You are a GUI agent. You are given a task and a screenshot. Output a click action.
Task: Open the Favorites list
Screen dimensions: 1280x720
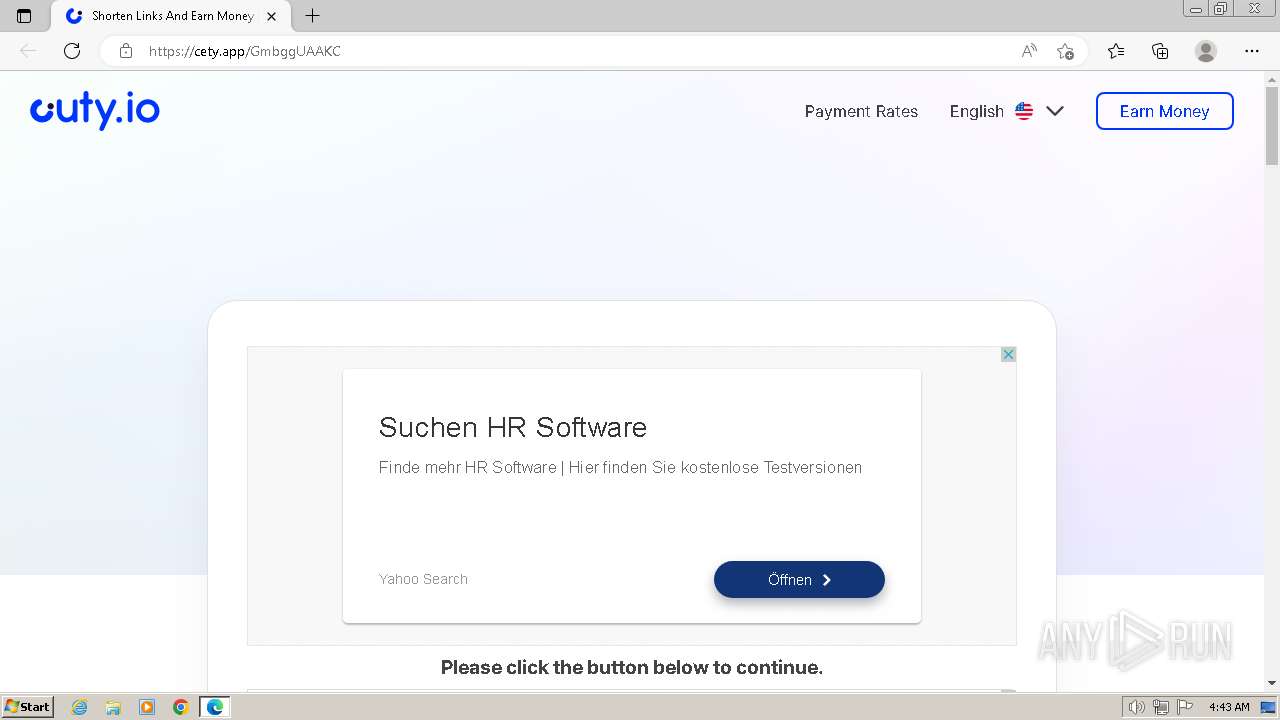coord(1116,51)
